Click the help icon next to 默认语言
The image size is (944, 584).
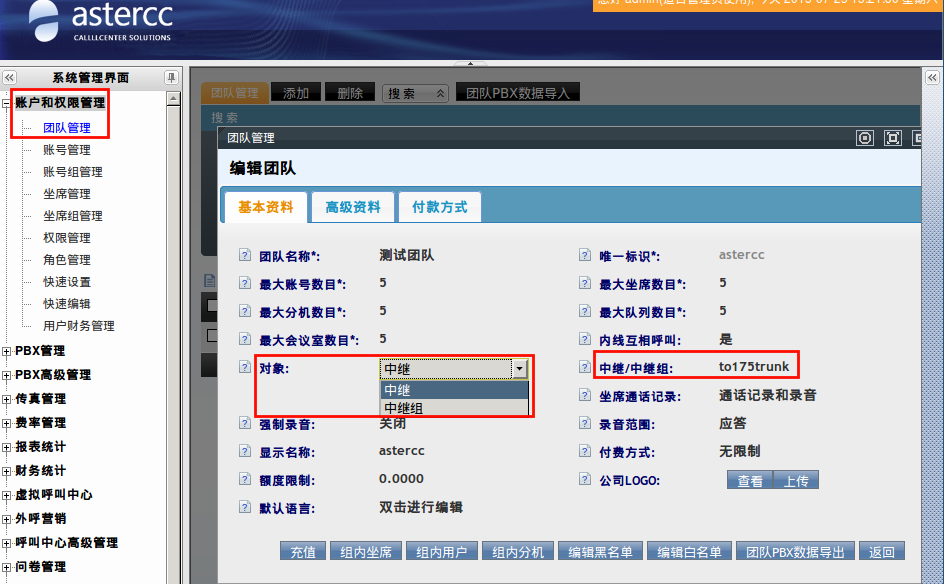click(x=244, y=508)
